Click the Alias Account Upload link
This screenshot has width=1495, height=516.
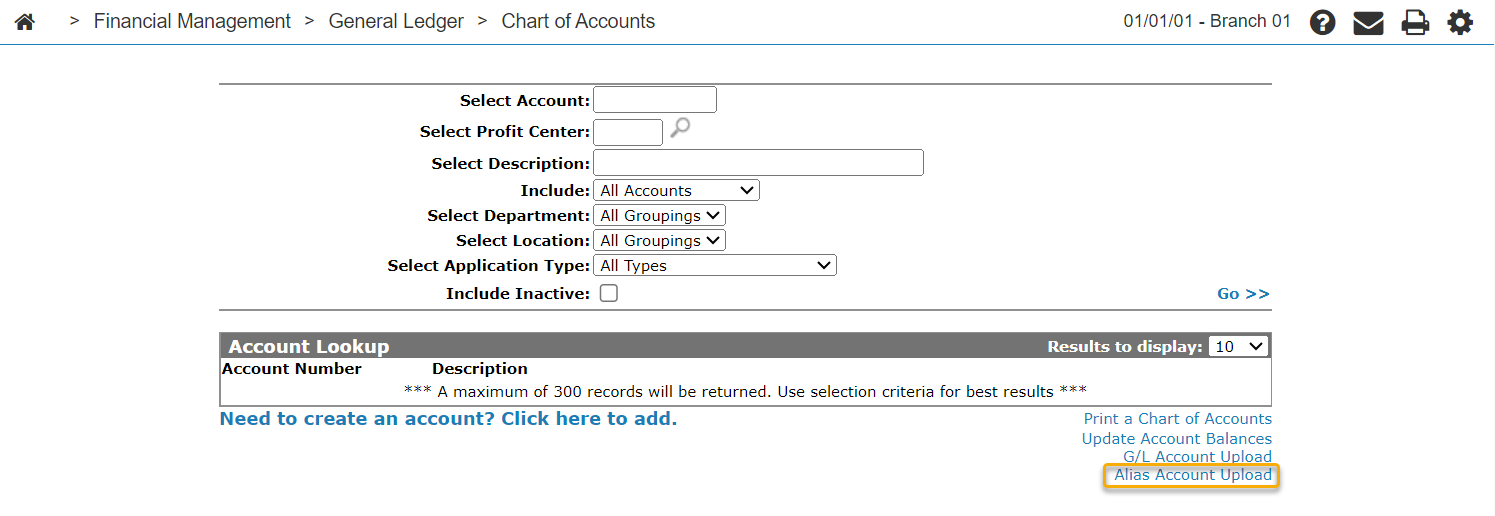click(x=1193, y=475)
